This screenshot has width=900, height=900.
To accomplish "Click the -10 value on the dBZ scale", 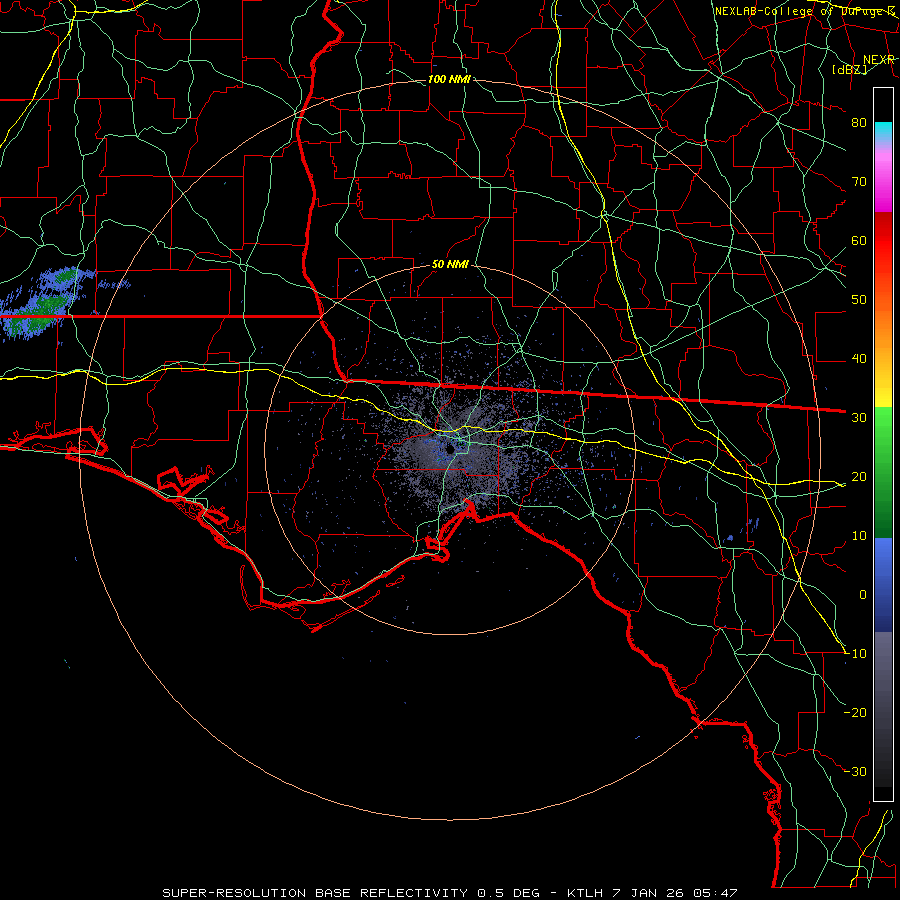I will [x=855, y=654].
